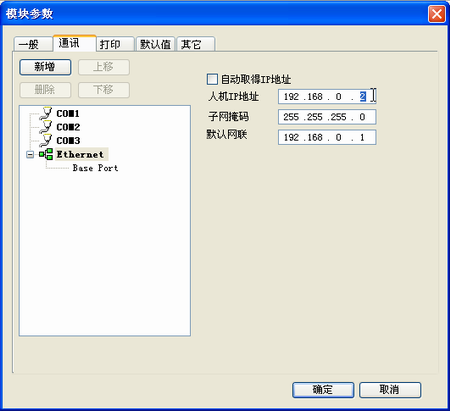The height and width of the screenshot is (411, 450).
Task: Select the Ethernet label in the tree
Action: point(80,154)
